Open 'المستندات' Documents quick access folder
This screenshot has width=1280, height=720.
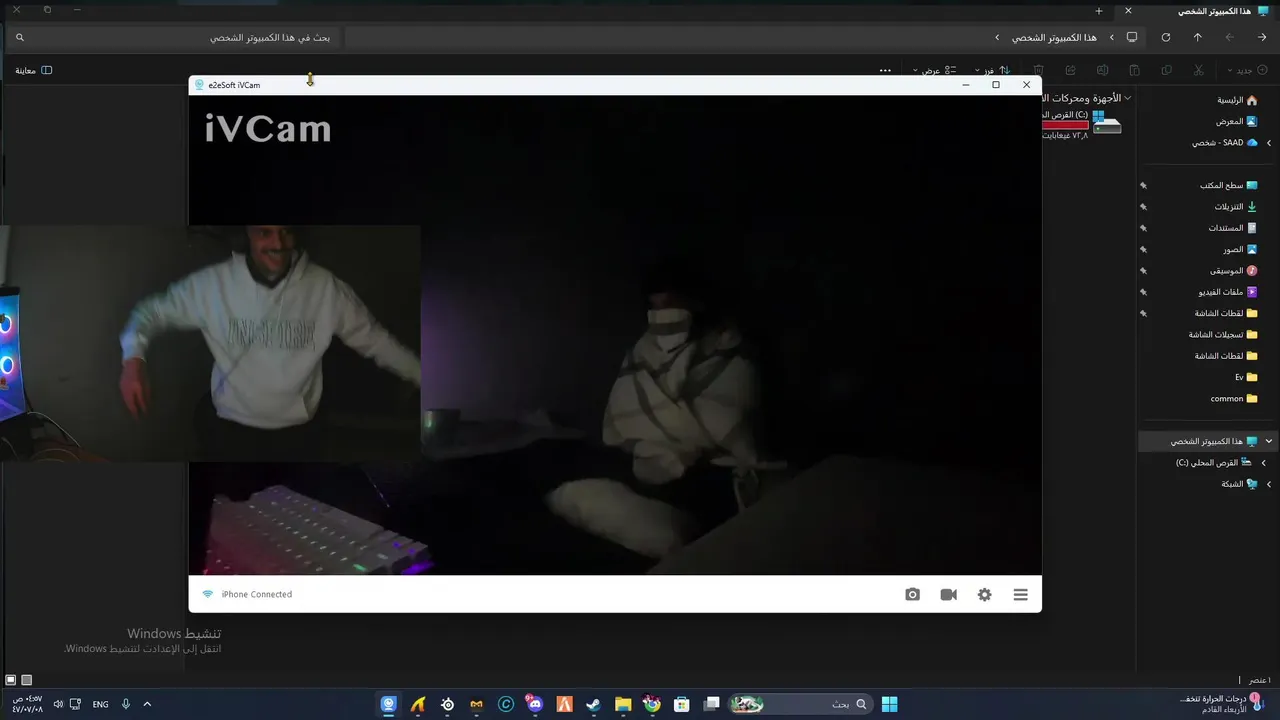(x=1233, y=228)
